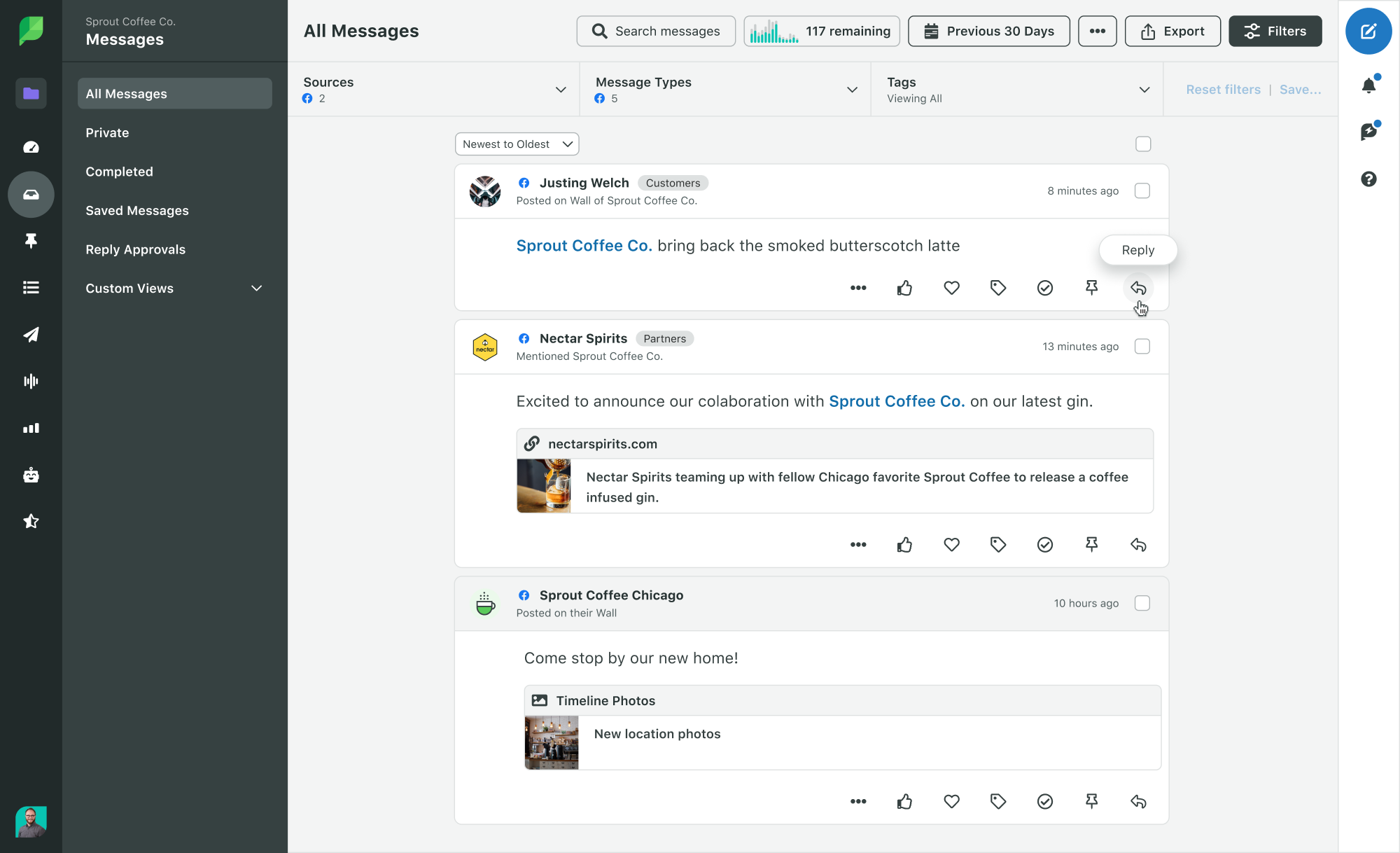Image resolution: width=1400 pixels, height=853 pixels.
Task: Click the checkmark/complete icon on Justing Welch post
Action: (x=1044, y=288)
